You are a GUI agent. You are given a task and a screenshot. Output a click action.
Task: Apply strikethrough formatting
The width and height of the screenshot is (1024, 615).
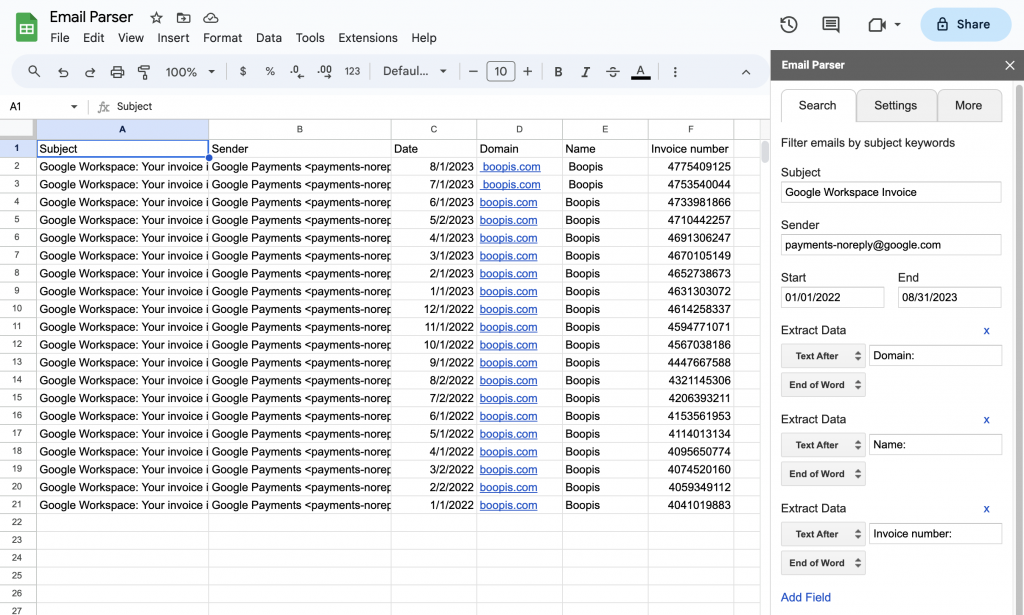click(613, 72)
